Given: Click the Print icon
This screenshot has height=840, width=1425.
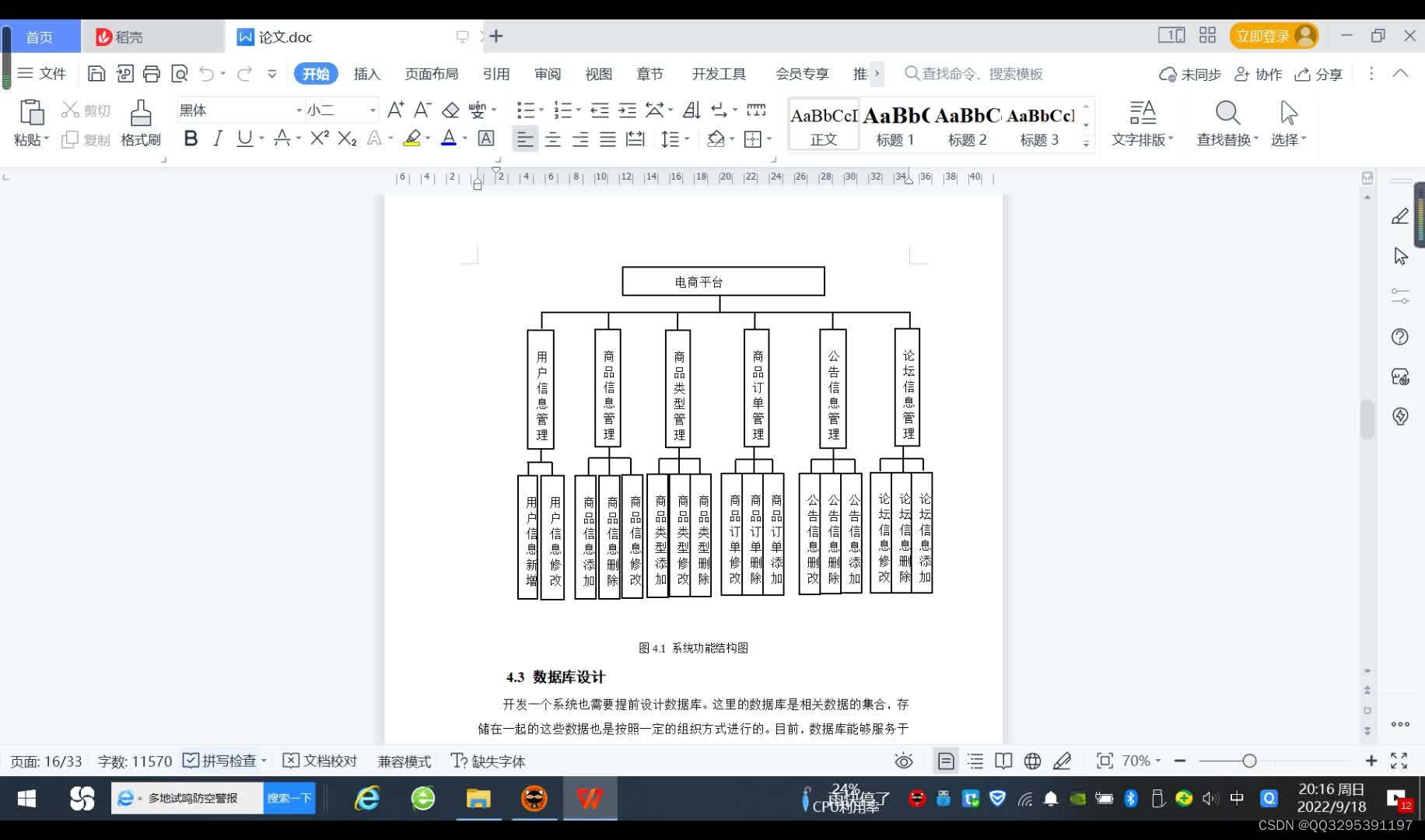Looking at the screenshot, I should (152, 74).
